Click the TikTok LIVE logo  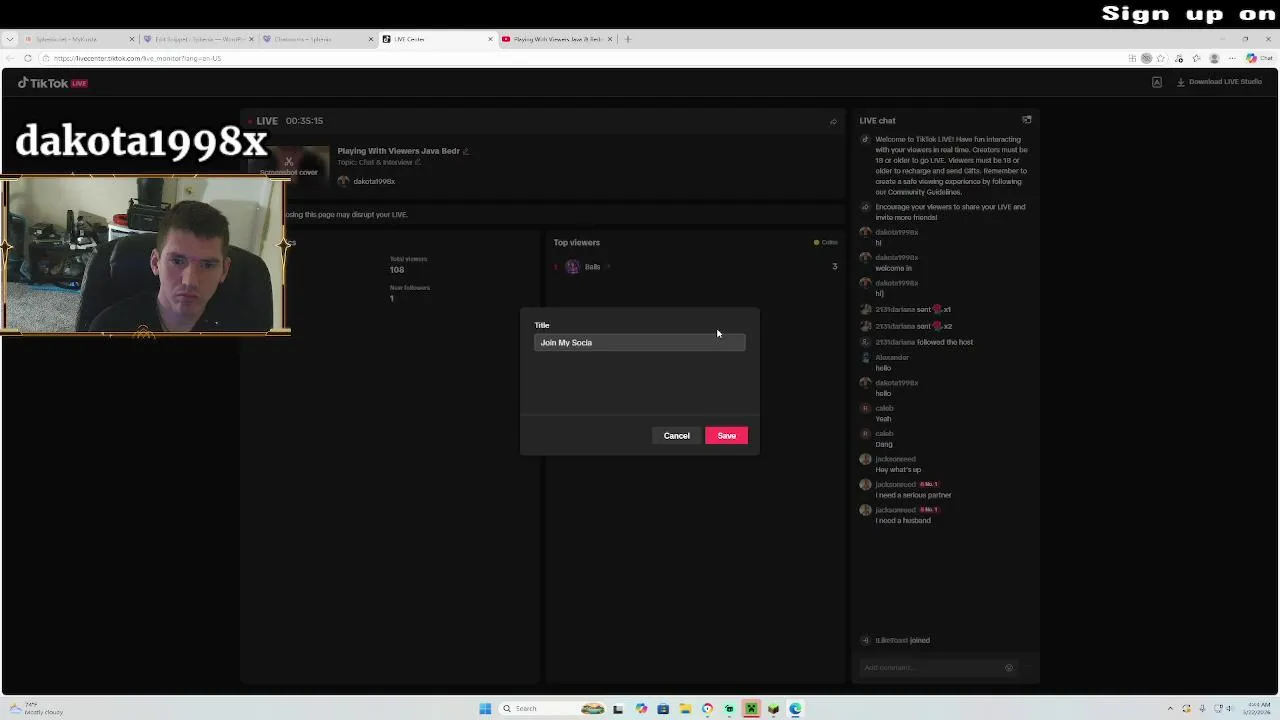point(53,83)
